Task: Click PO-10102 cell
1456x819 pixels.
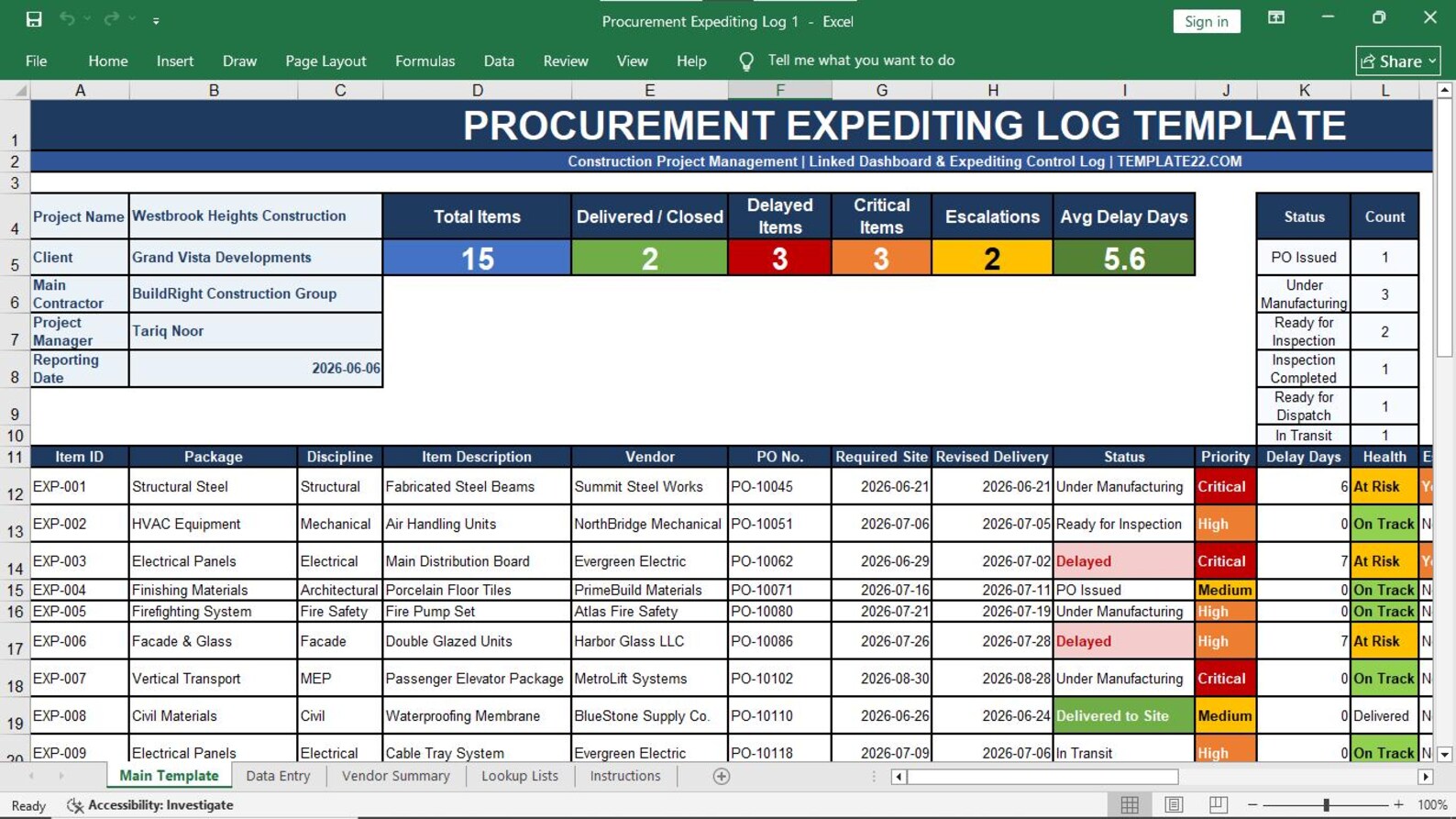Action: click(780, 679)
